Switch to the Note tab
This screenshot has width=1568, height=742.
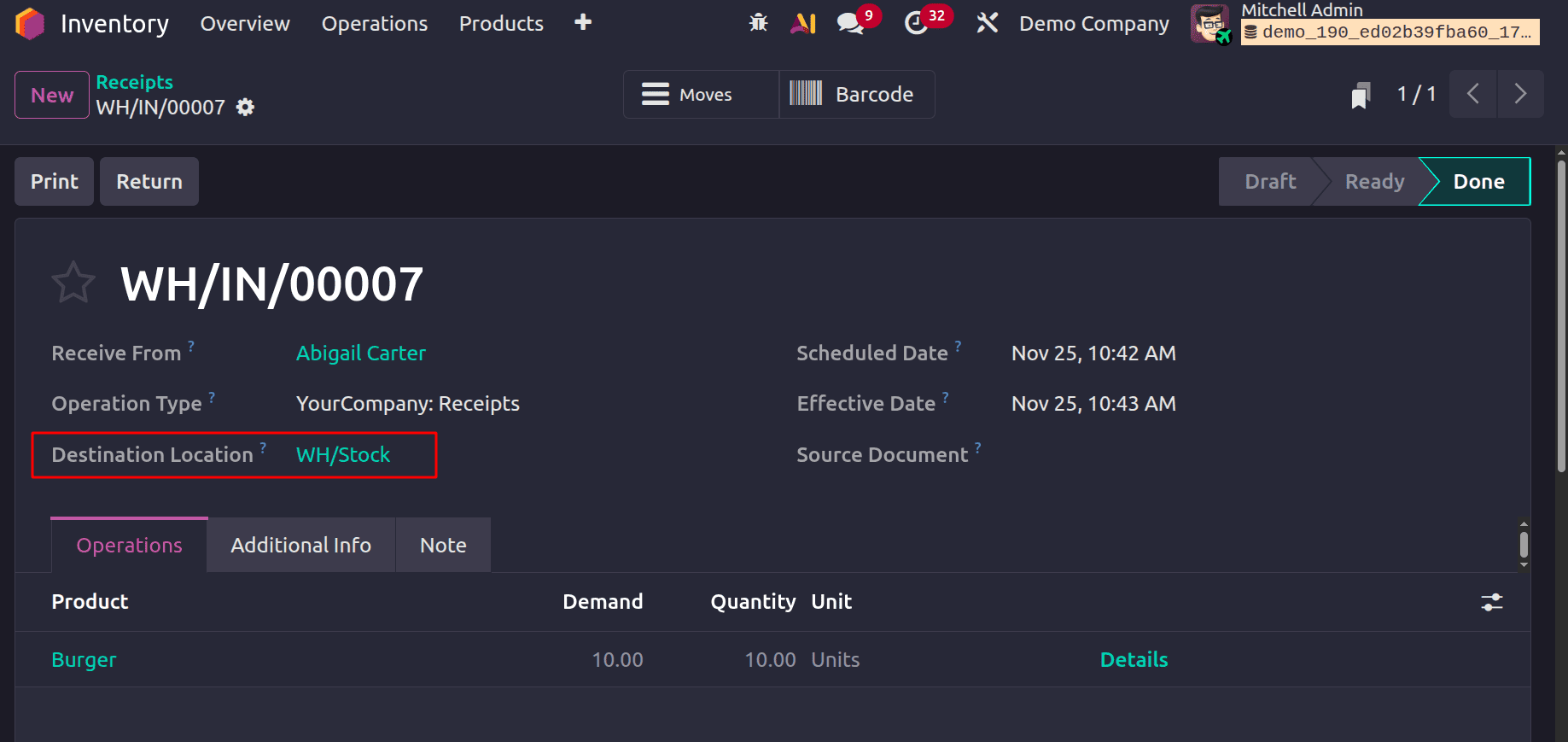(443, 545)
